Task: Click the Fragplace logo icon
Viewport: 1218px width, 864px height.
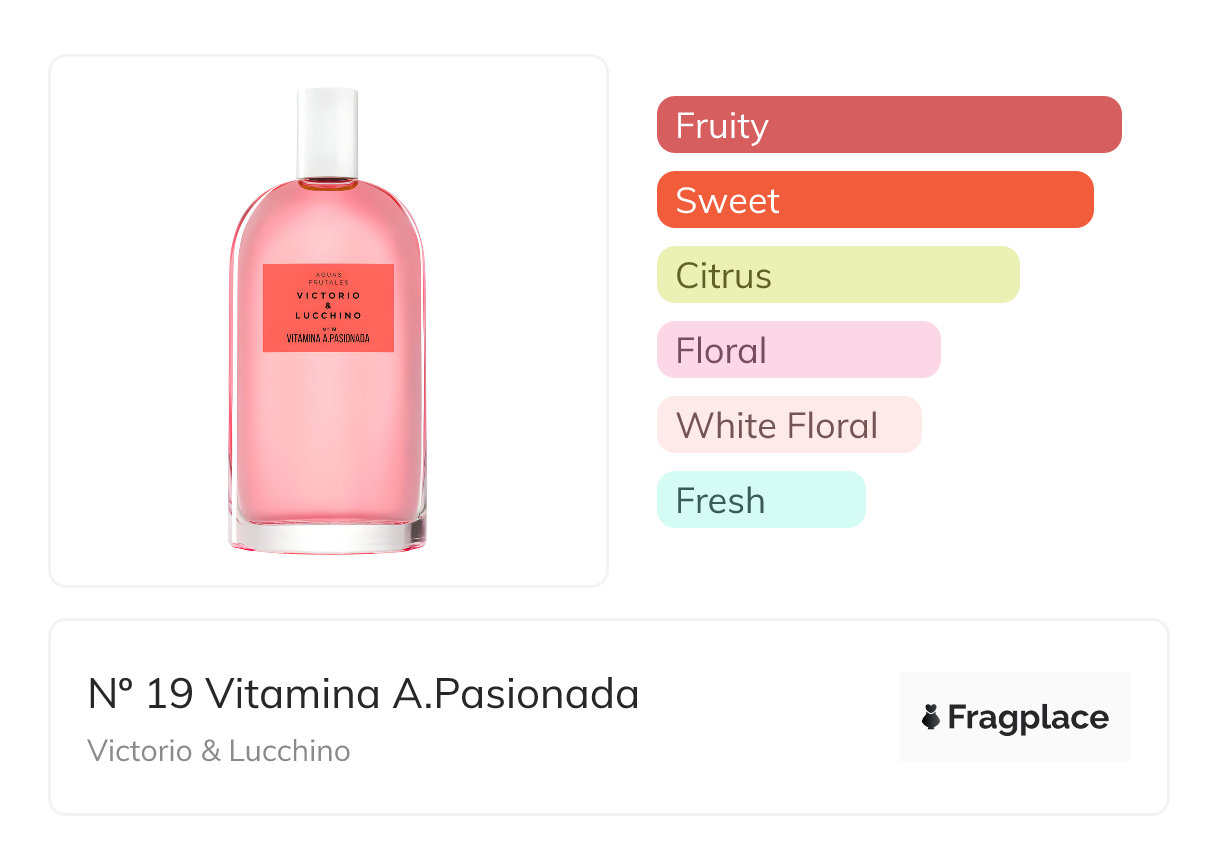Action: click(x=931, y=718)
